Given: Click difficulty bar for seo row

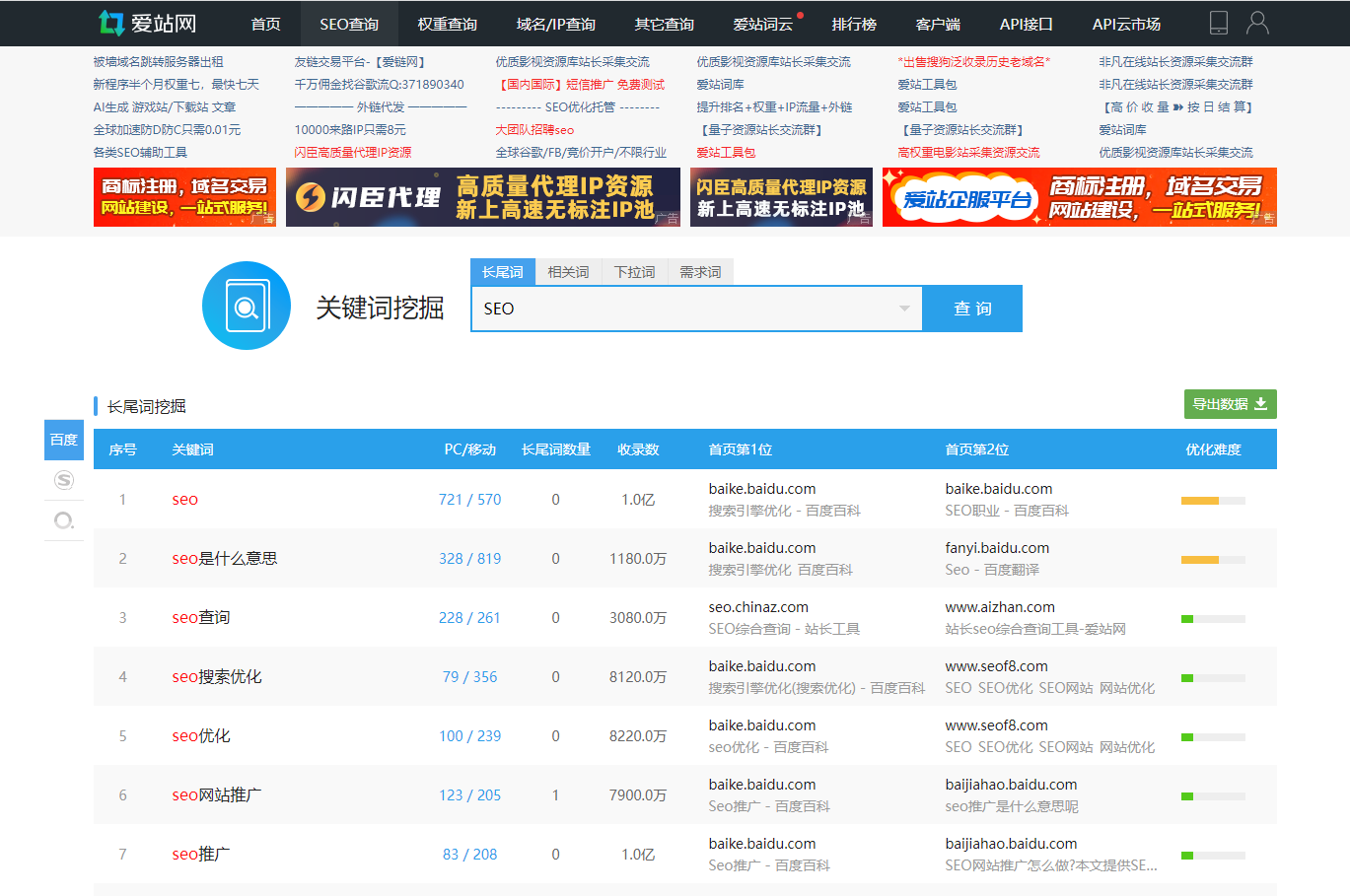Looking at the screenshot, I should (x=1213, y=501).
